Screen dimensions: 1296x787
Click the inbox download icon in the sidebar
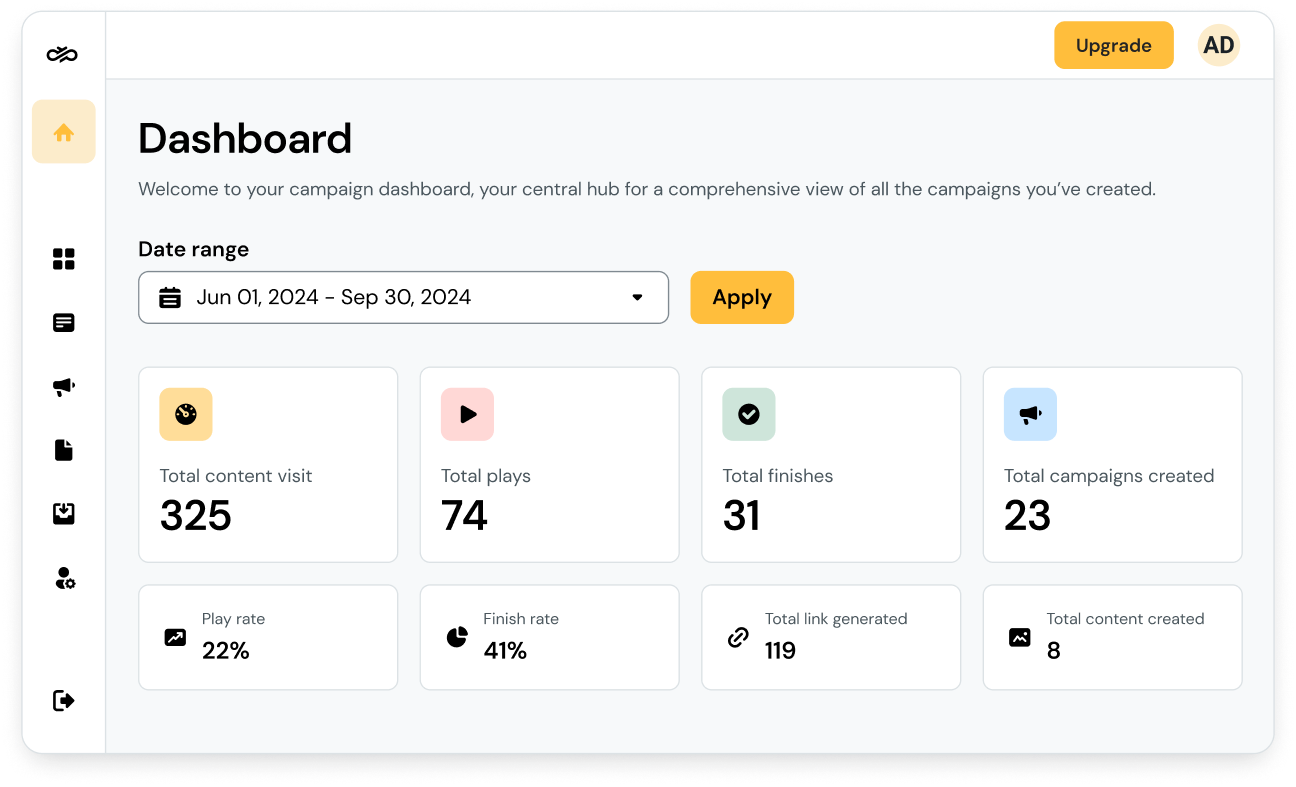point(63,513)
